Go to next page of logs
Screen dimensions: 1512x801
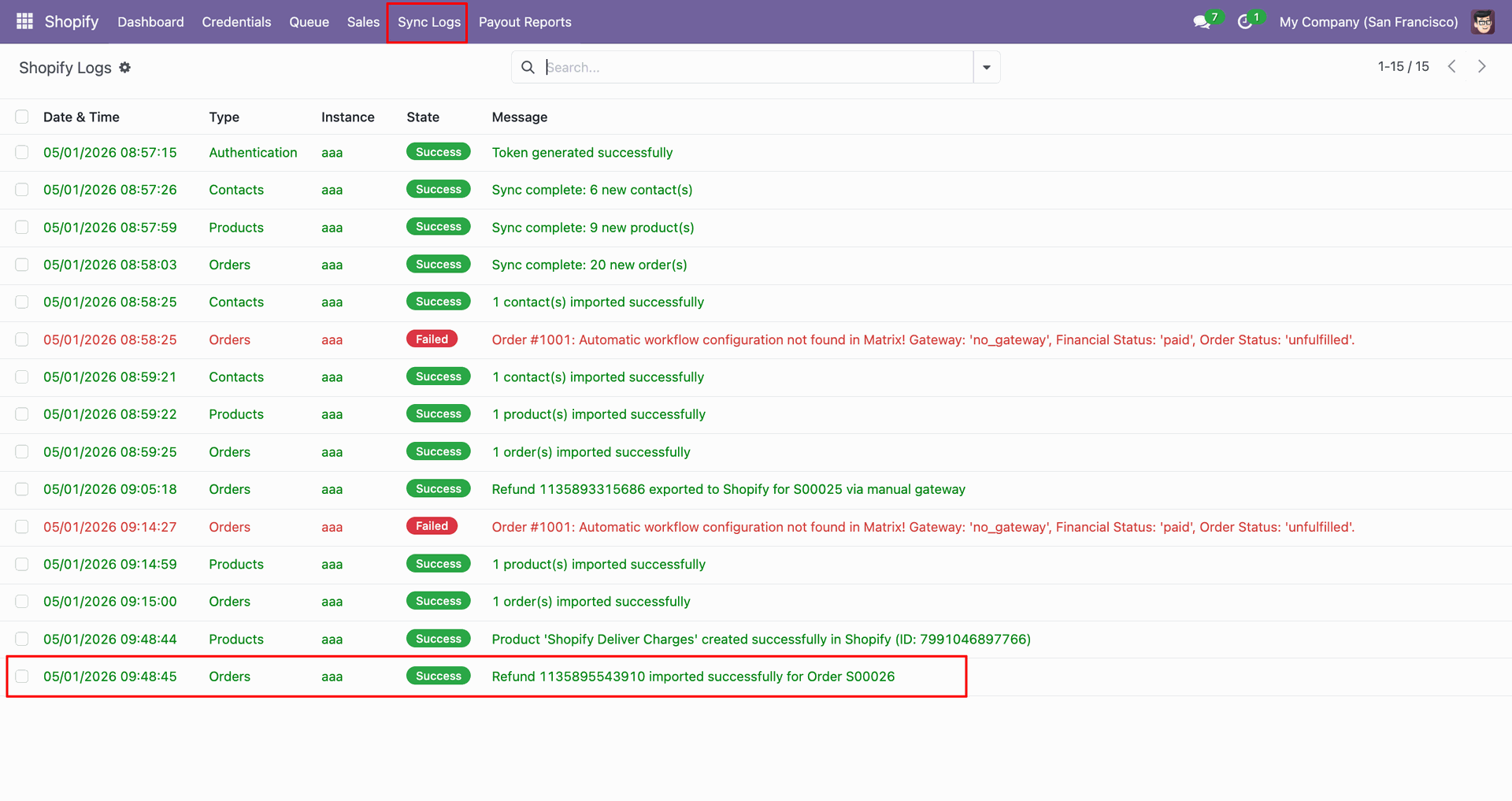[x=1481, y=66]
